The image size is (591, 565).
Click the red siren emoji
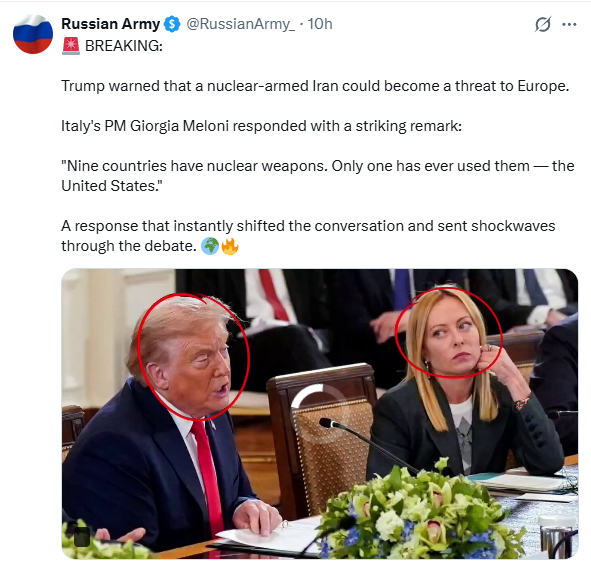(x=70, y=46)
